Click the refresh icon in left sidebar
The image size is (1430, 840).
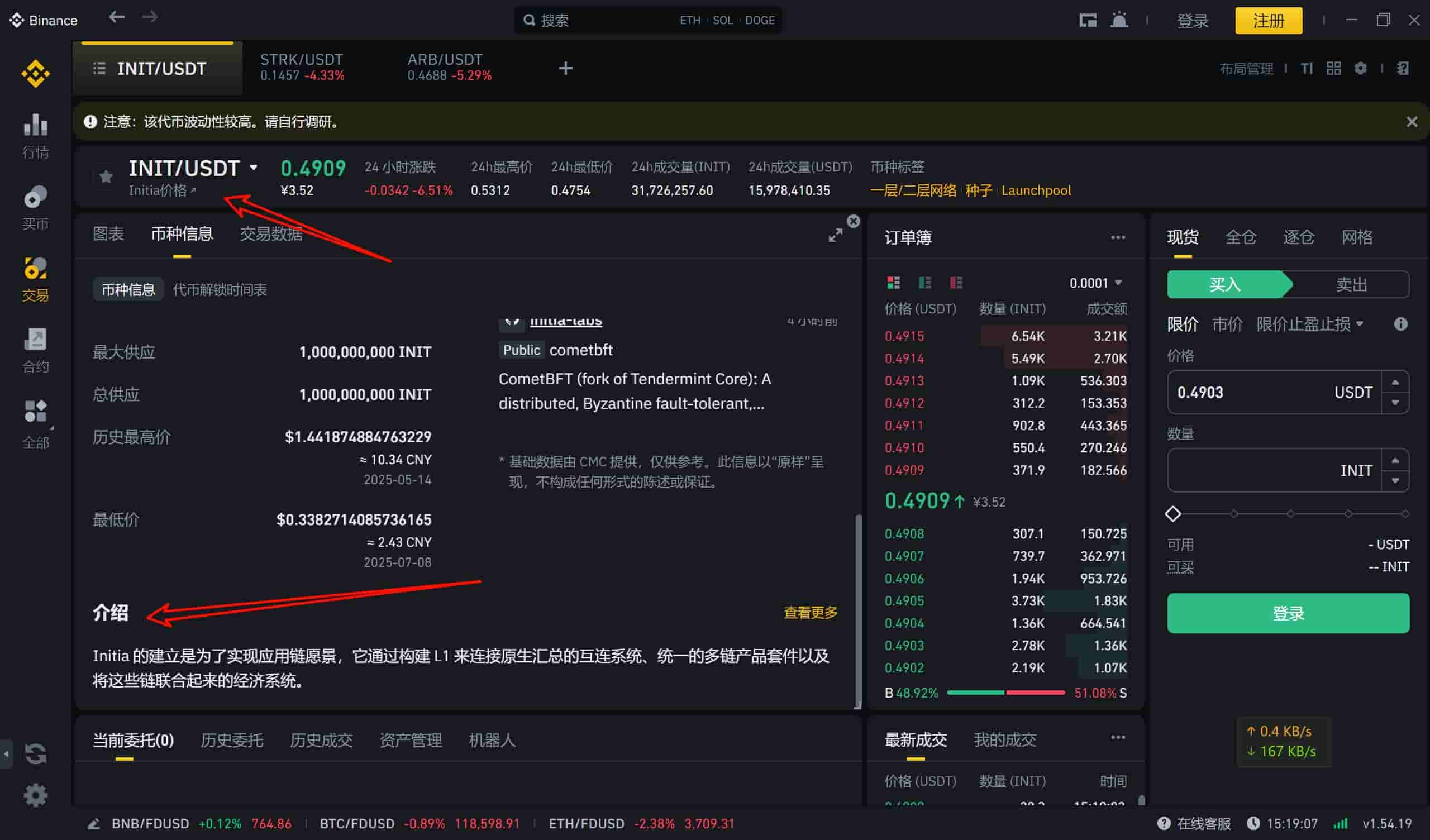pyautogui.click(x=35, y=754)
